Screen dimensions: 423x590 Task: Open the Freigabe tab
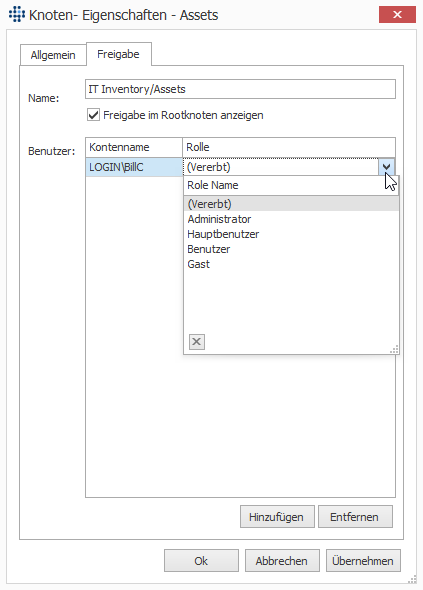[x=119, y=54]
